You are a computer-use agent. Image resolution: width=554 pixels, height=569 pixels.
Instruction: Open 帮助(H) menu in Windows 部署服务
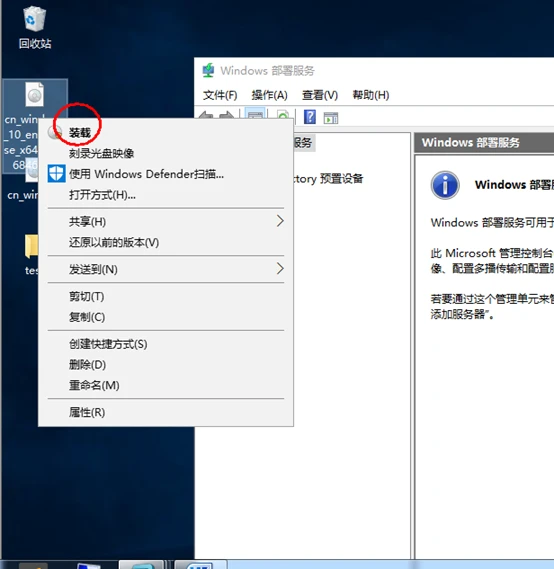coord(371,95)
